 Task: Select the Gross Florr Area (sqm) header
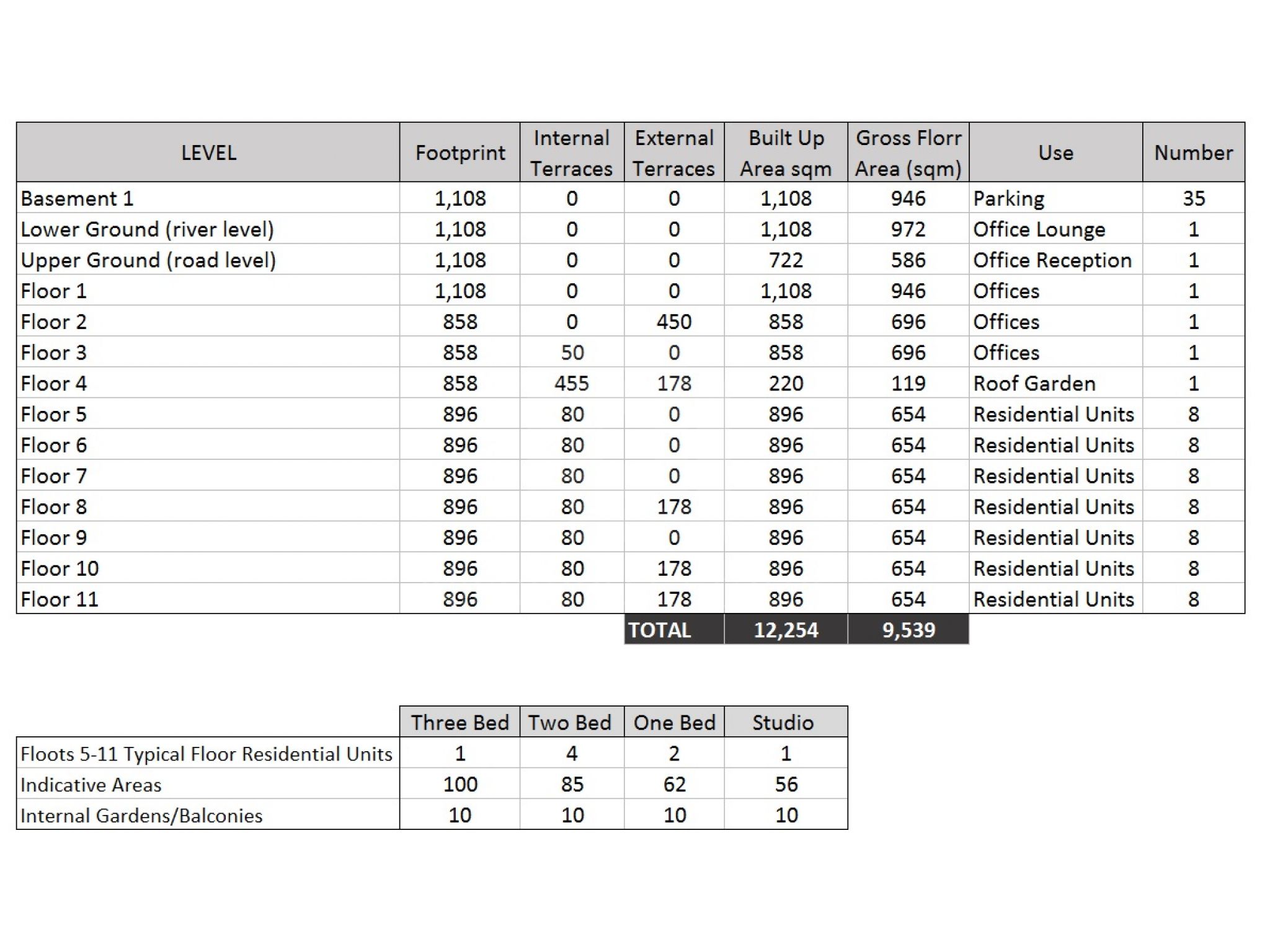coord(908,152)
